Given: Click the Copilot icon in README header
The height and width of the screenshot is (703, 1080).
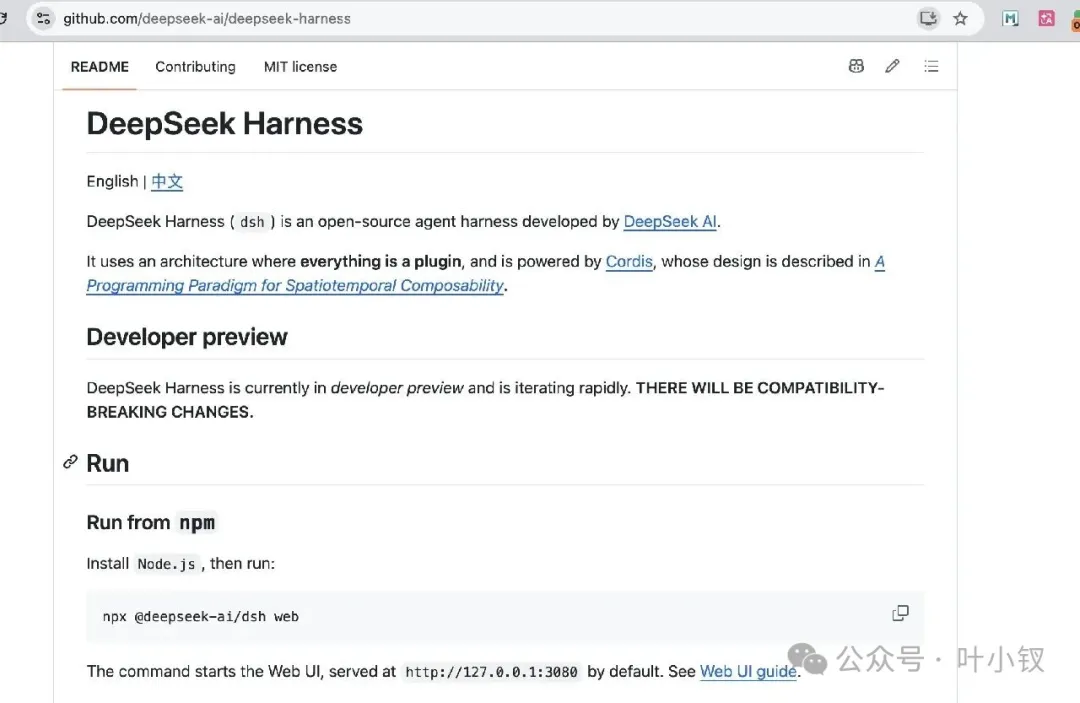Looking at the screenshot, I should click(x=856, y=66).
